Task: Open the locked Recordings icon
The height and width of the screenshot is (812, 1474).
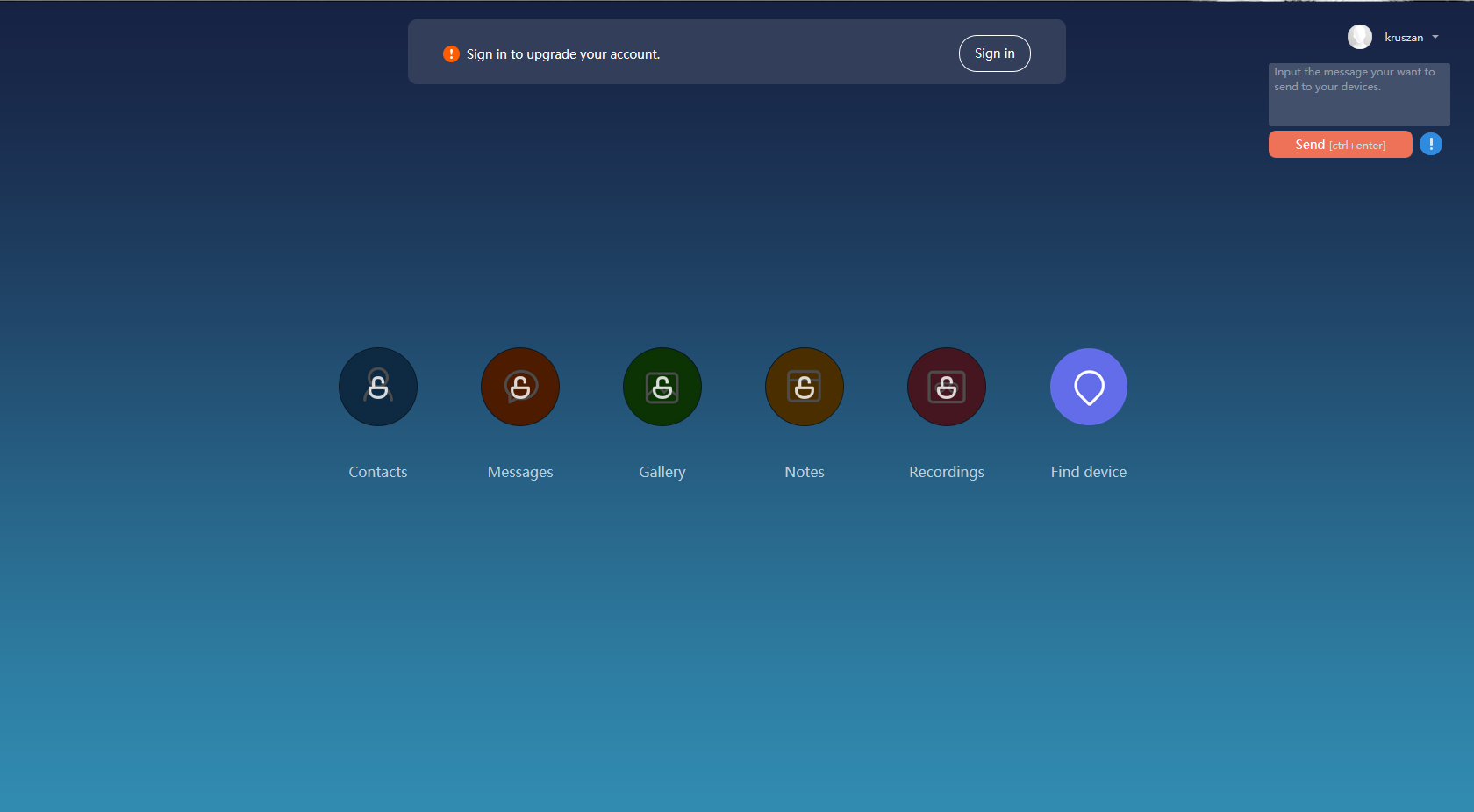Action: click(947, 387)
